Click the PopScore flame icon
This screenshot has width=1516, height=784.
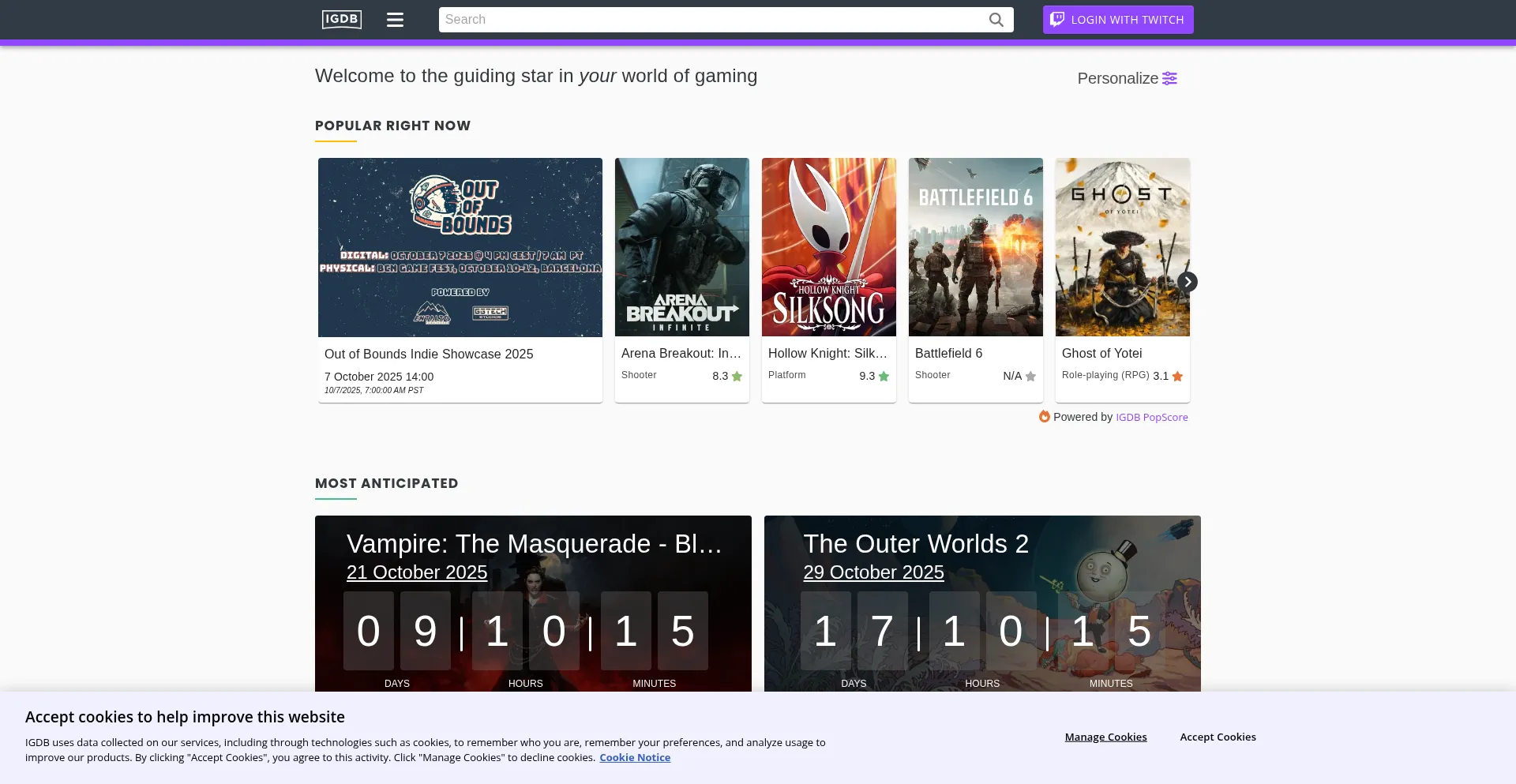click(x=1044, y=417)
